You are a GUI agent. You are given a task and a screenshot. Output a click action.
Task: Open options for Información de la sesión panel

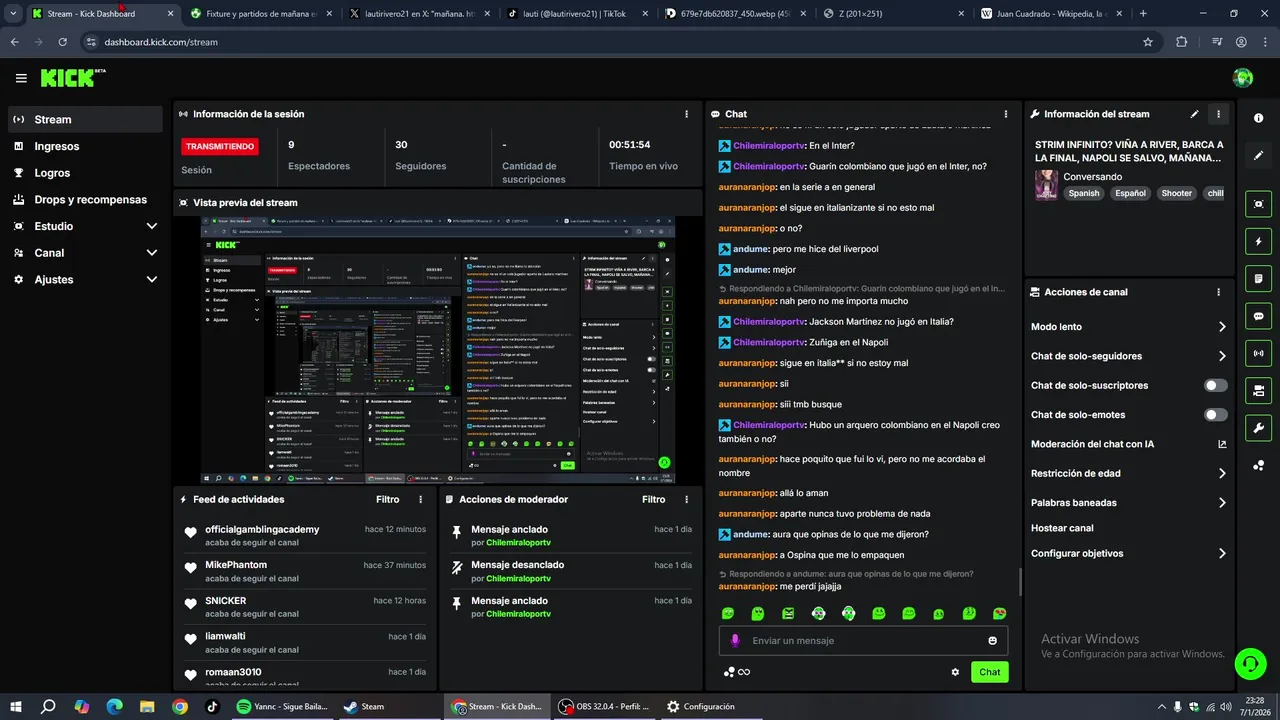(686, 114)
